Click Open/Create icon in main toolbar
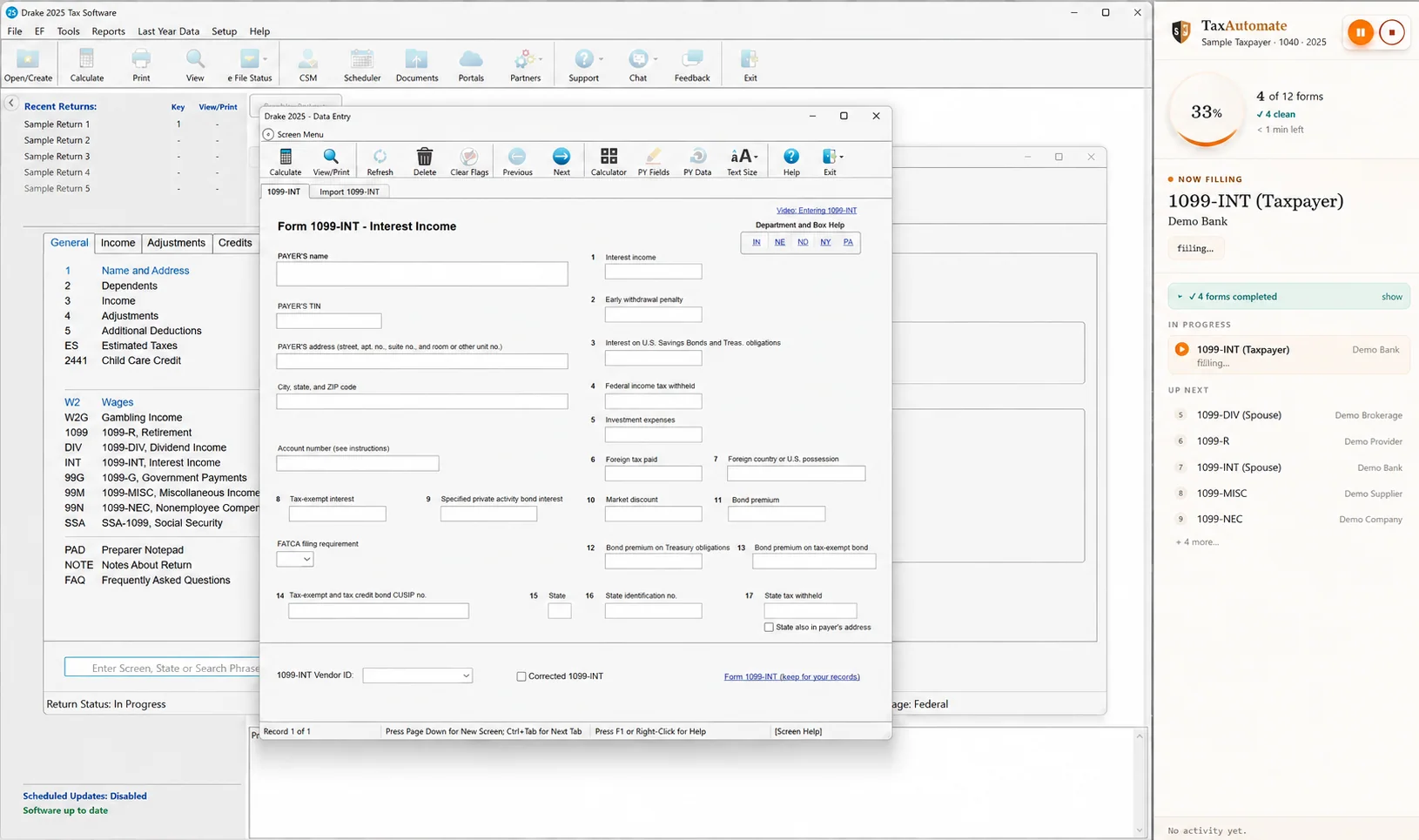The height and width of the screenshot is (840, 1419). 28,65
